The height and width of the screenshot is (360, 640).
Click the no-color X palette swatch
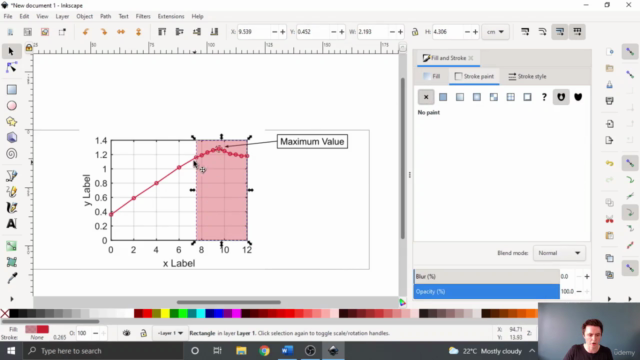coord(4,313)
